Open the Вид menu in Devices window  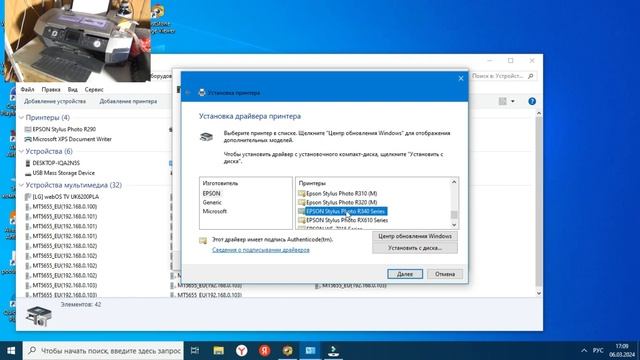tap(73, 89)
